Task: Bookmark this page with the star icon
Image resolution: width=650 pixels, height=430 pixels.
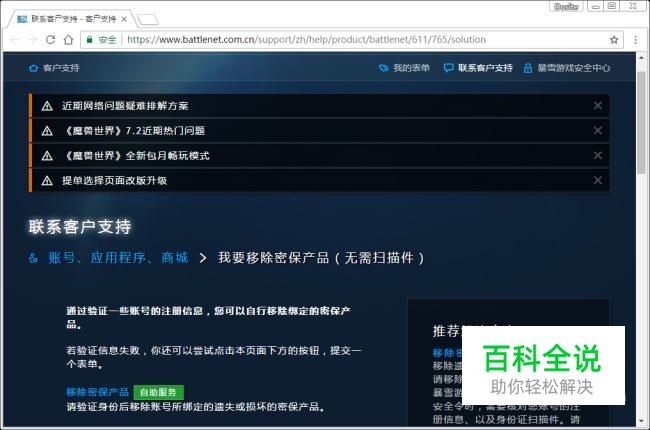Action: click(614, 40)
